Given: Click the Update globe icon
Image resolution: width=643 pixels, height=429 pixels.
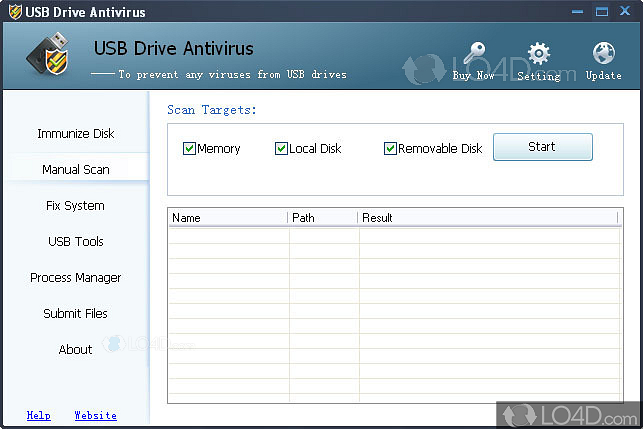Looking at the screenshot, I should [x=603, y=54].
